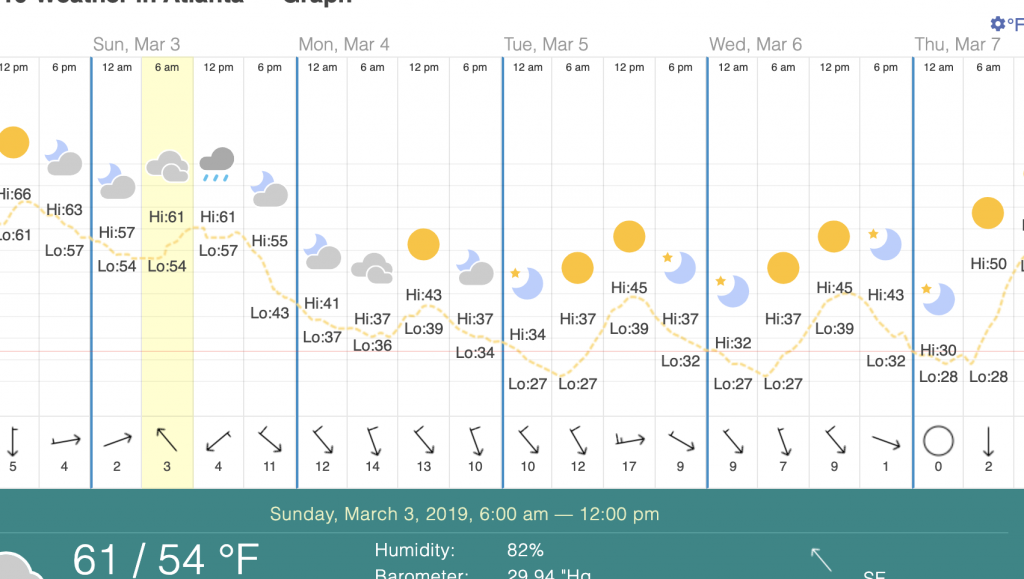Click the Thu, Mar 7 date label
Image resolution: width=1024 pixels, height=579 pixels.
957,44
